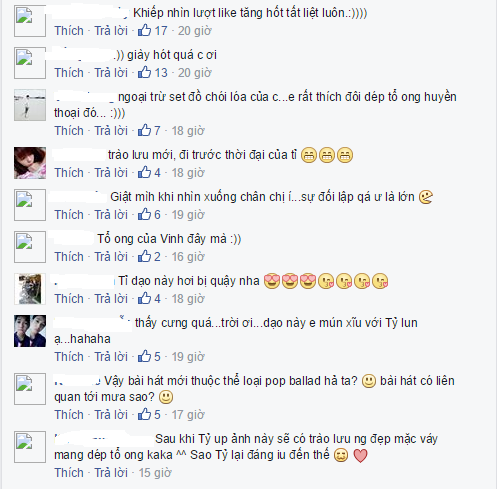The image size is (497, 489).
Task: Like the 'Khiếp nhìn lượt like' comment via Thích
Action: [69, 31]
